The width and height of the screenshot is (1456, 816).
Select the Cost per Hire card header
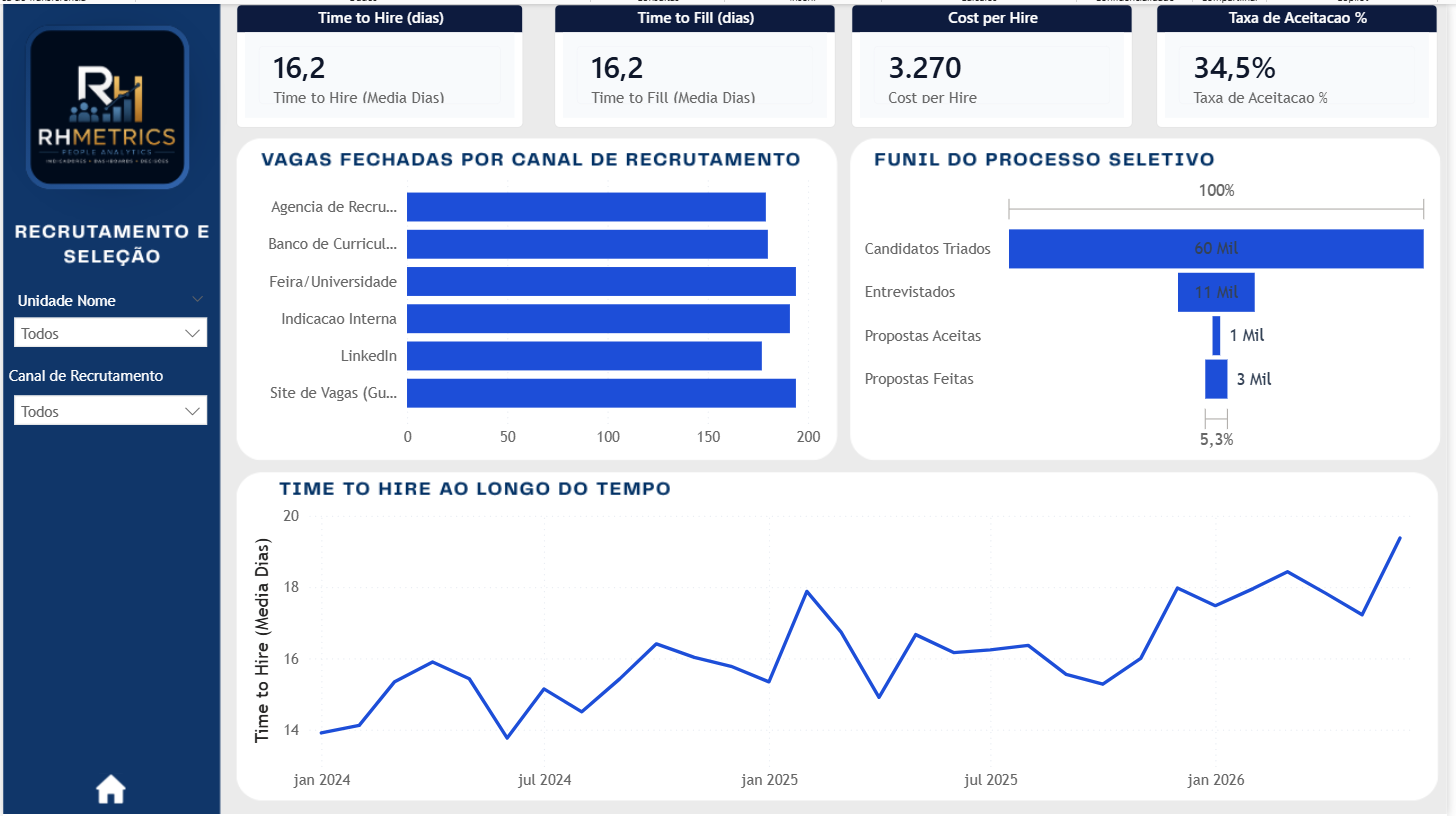[x=992, y=18]
